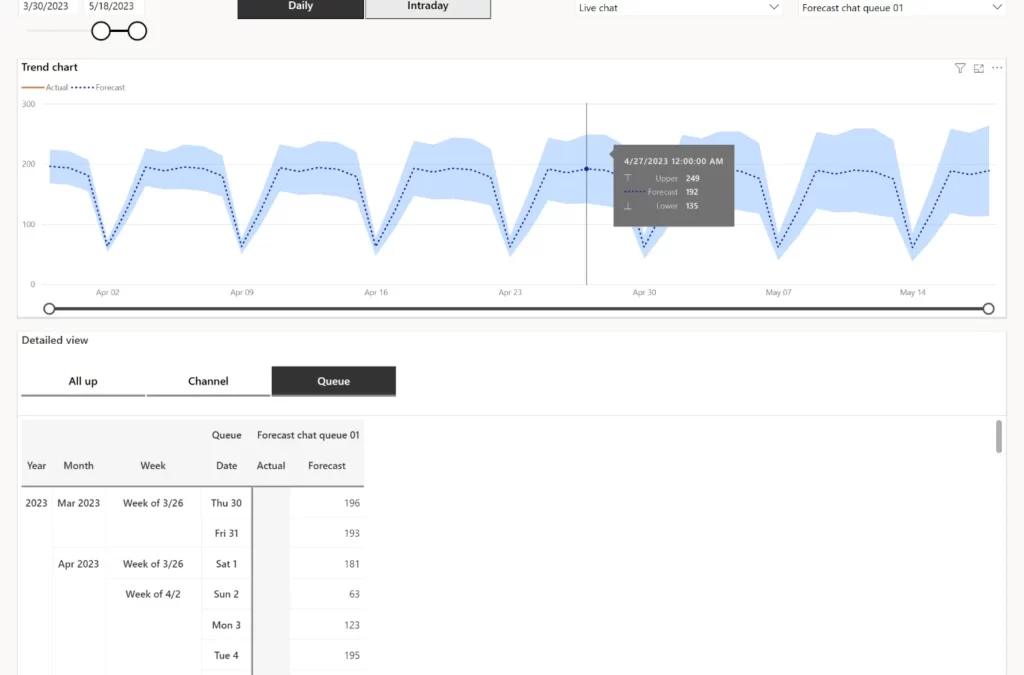1024x675 pixels.
Task: Click forecast value 193
Action: click(351, 533)
